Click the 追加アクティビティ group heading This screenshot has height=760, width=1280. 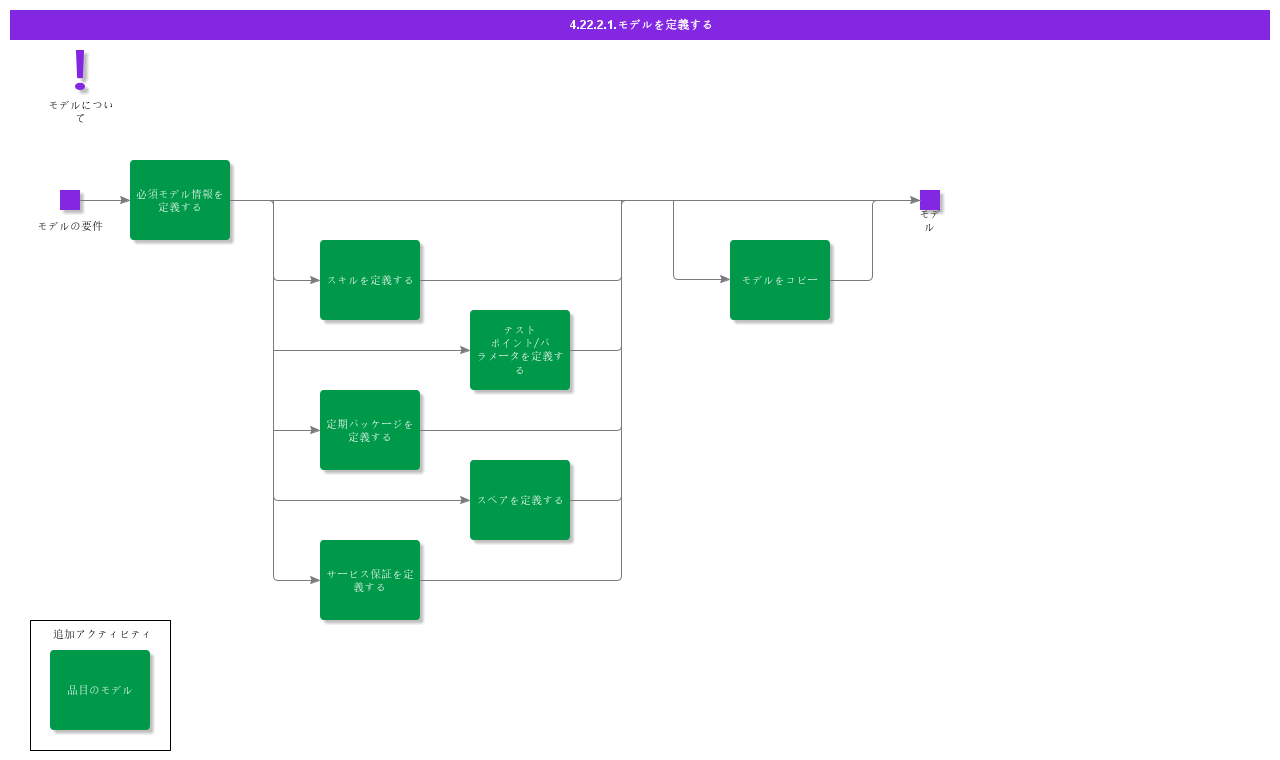(102, 634)
